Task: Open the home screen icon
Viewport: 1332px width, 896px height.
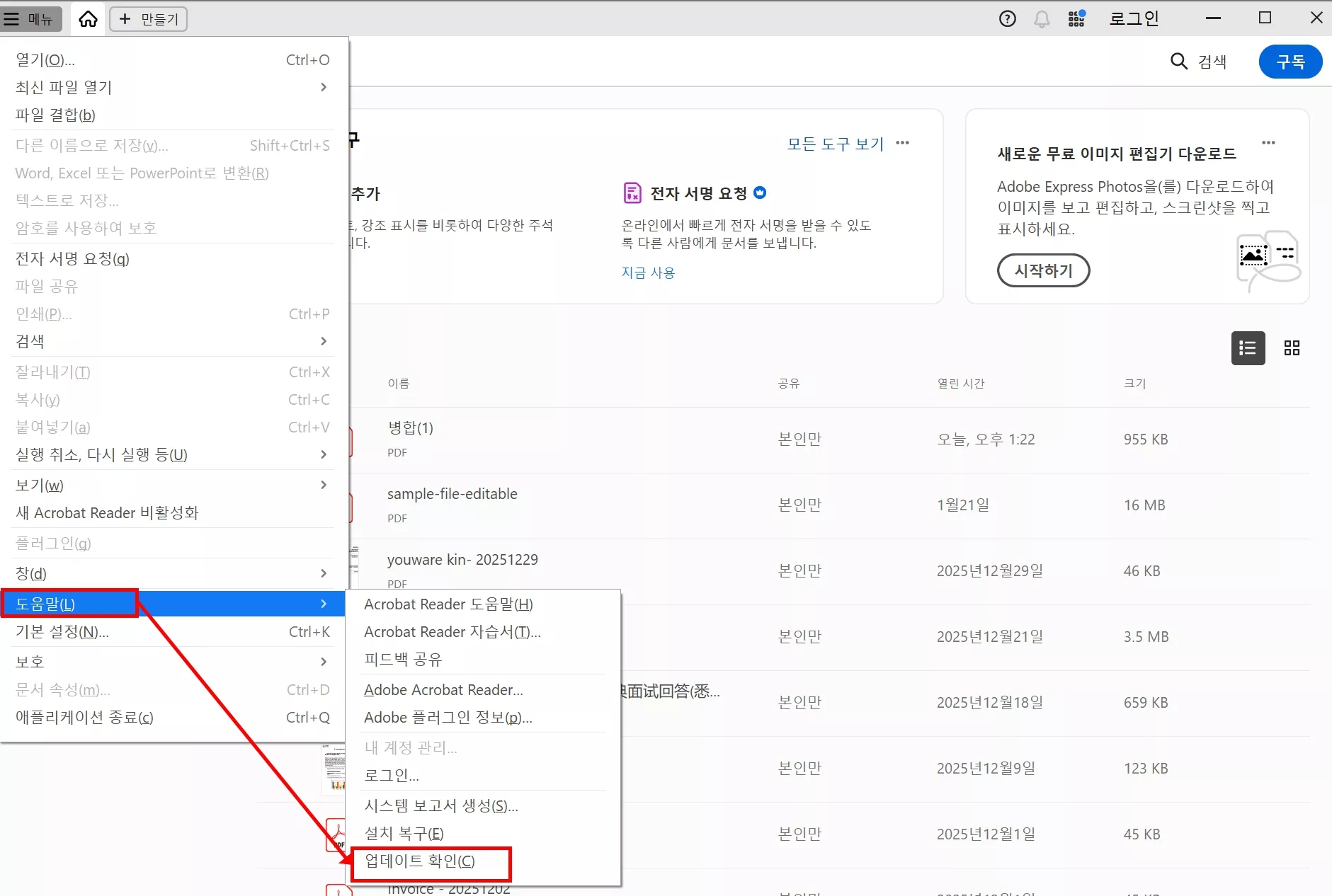Action: [87, 18]
